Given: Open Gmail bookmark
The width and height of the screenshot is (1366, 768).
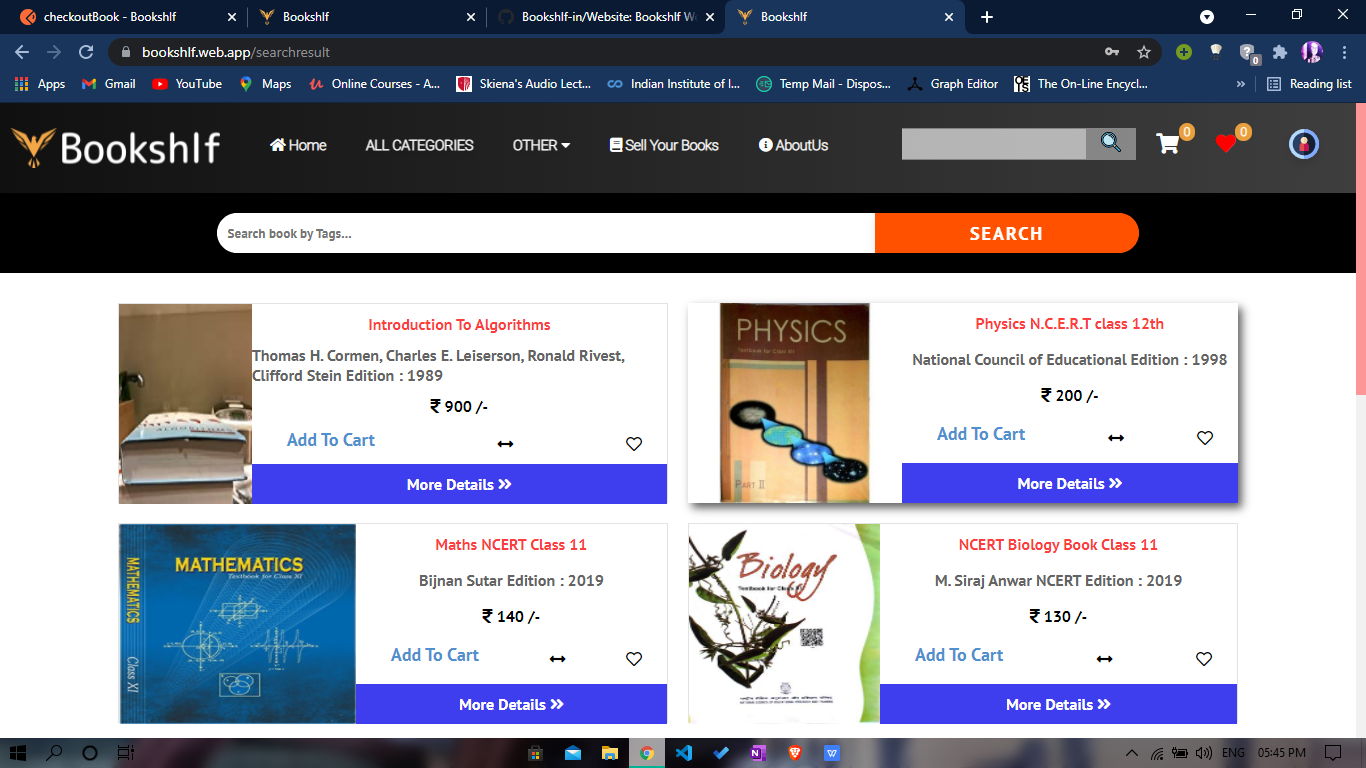Looking at the screenshot, I should click(108, 84).
